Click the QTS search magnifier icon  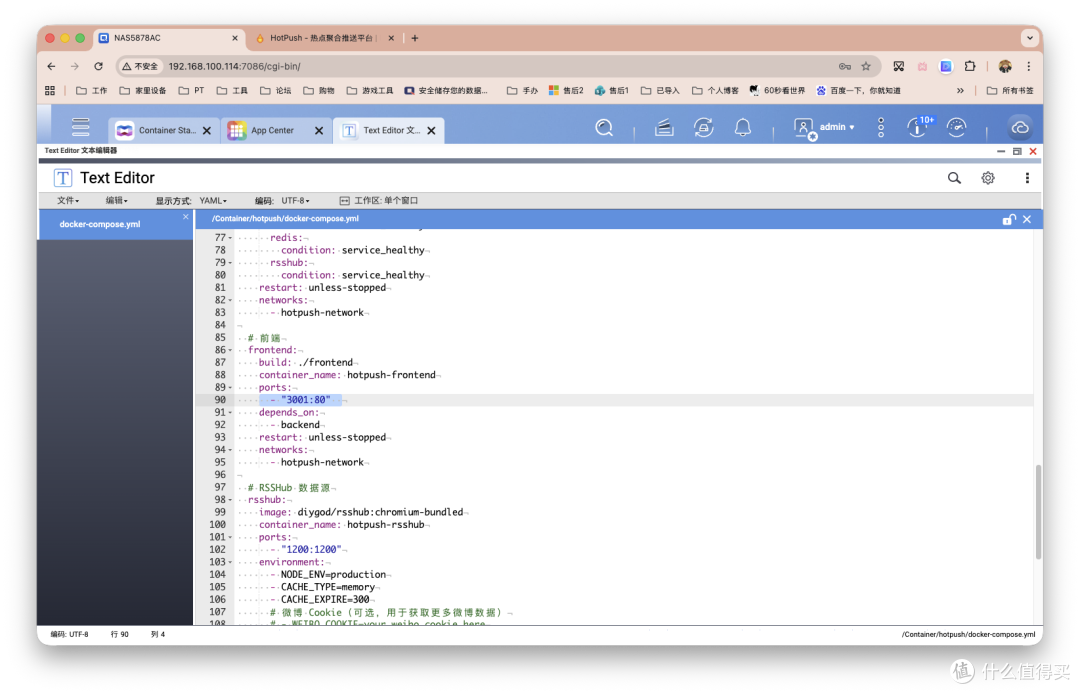tap(604, 127)
